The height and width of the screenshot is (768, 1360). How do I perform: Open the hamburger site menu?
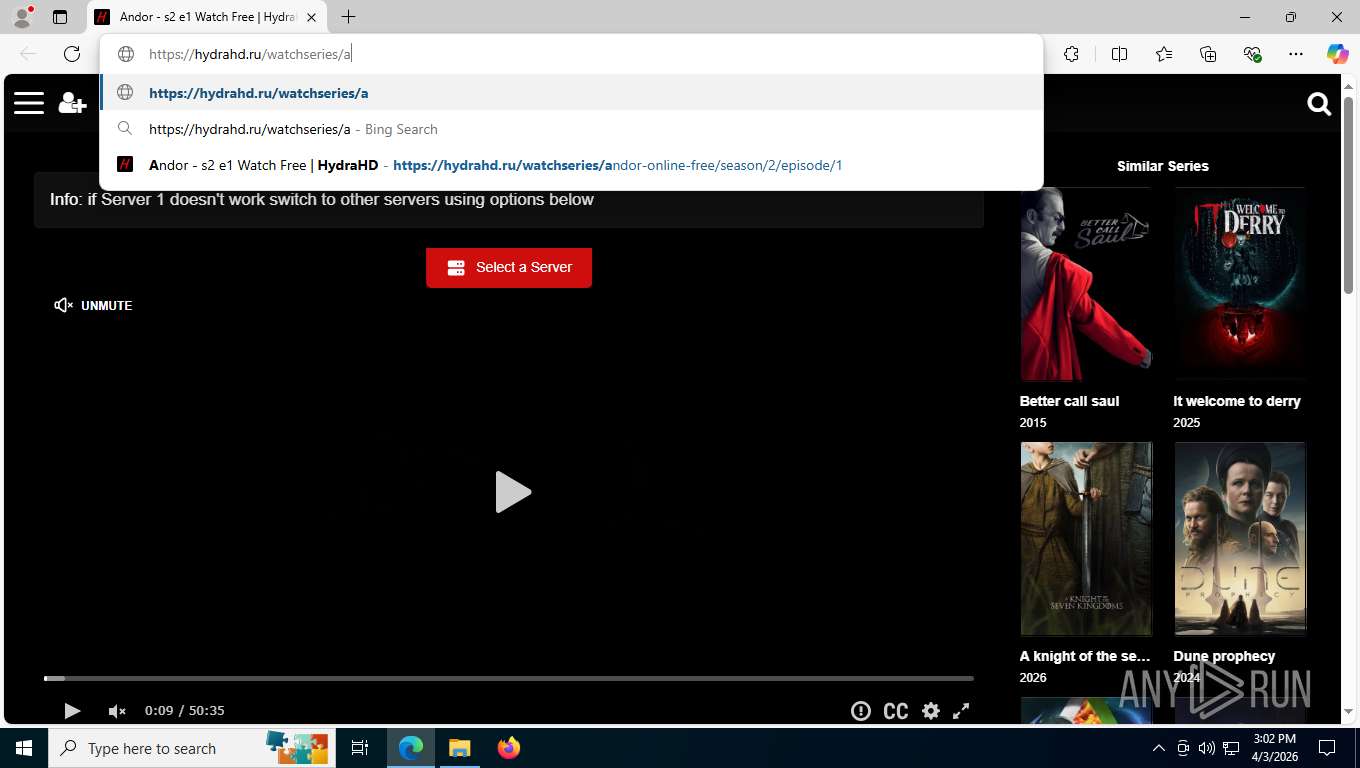[29, 103]
